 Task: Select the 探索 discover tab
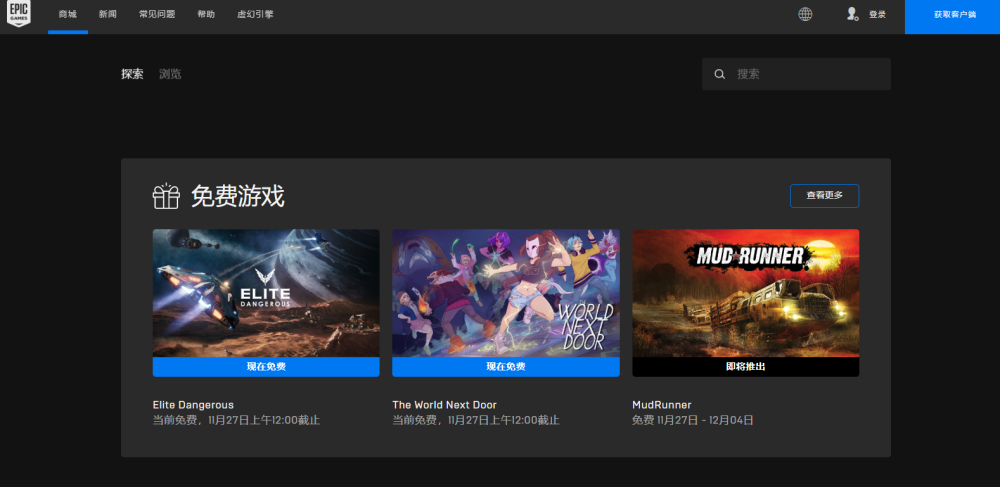point(133,74)
